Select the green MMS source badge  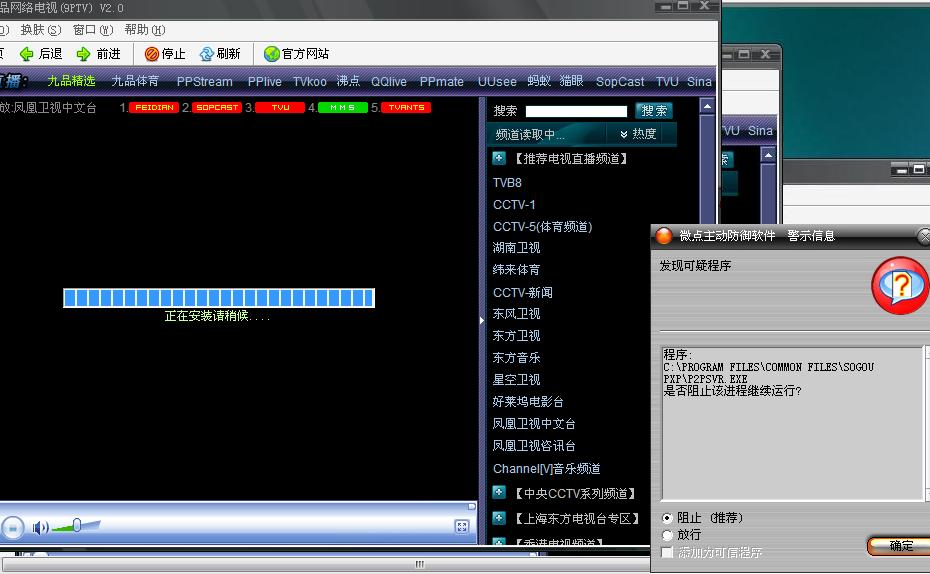(343, 107)
